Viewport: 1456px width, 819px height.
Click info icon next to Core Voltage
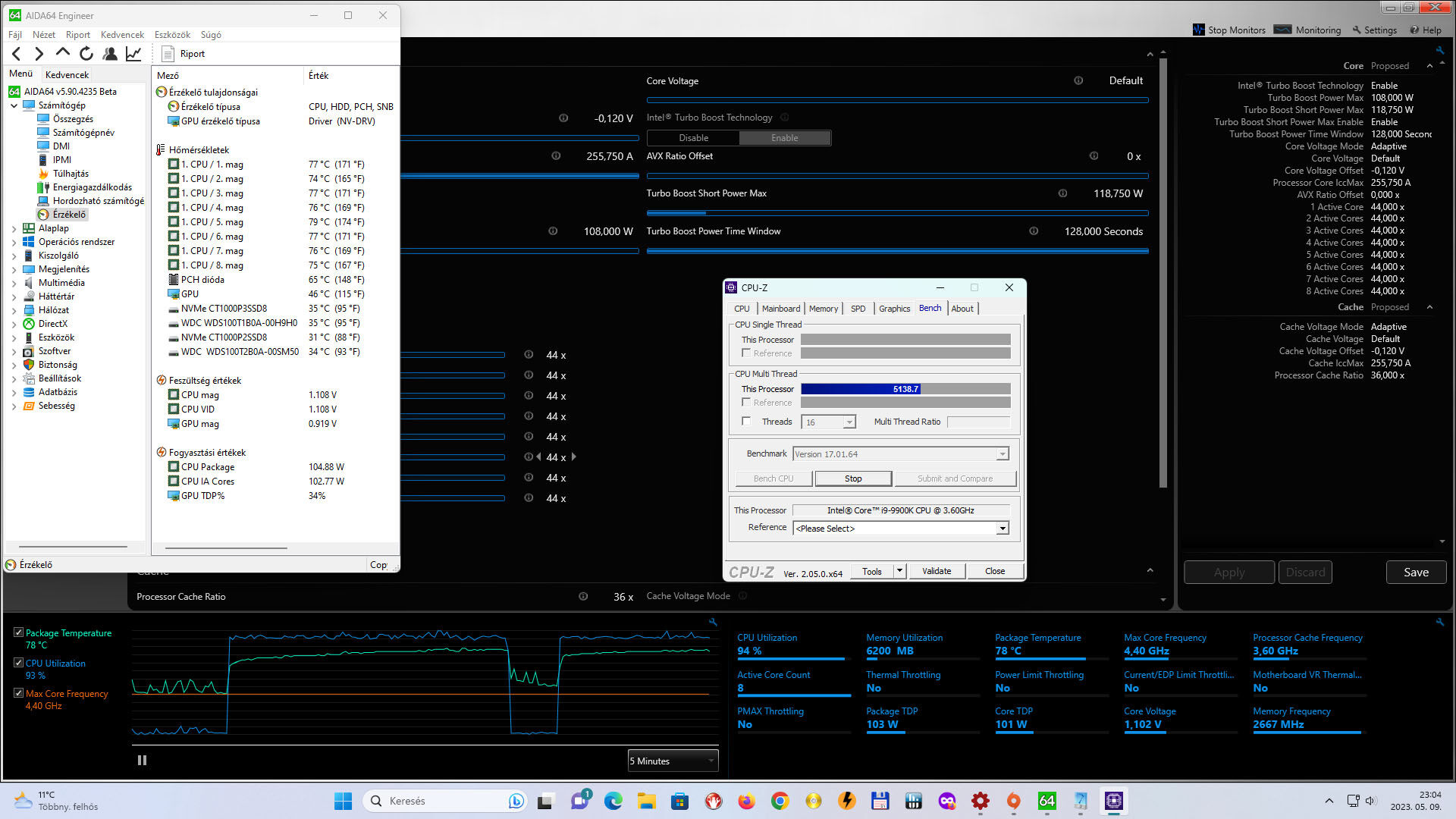1078,81
